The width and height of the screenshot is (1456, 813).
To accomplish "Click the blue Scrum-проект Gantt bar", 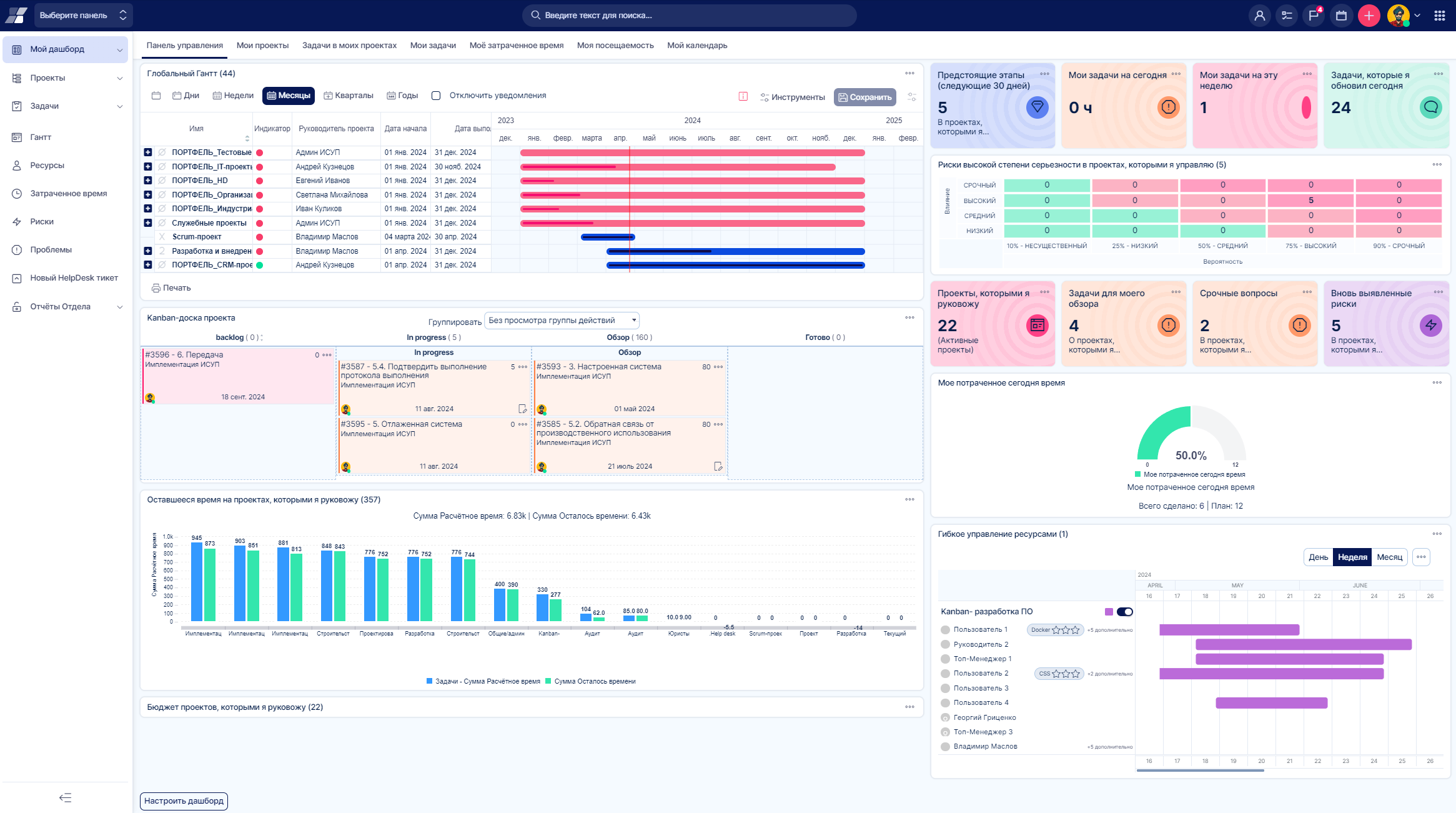I will click(x=608, y=237).
